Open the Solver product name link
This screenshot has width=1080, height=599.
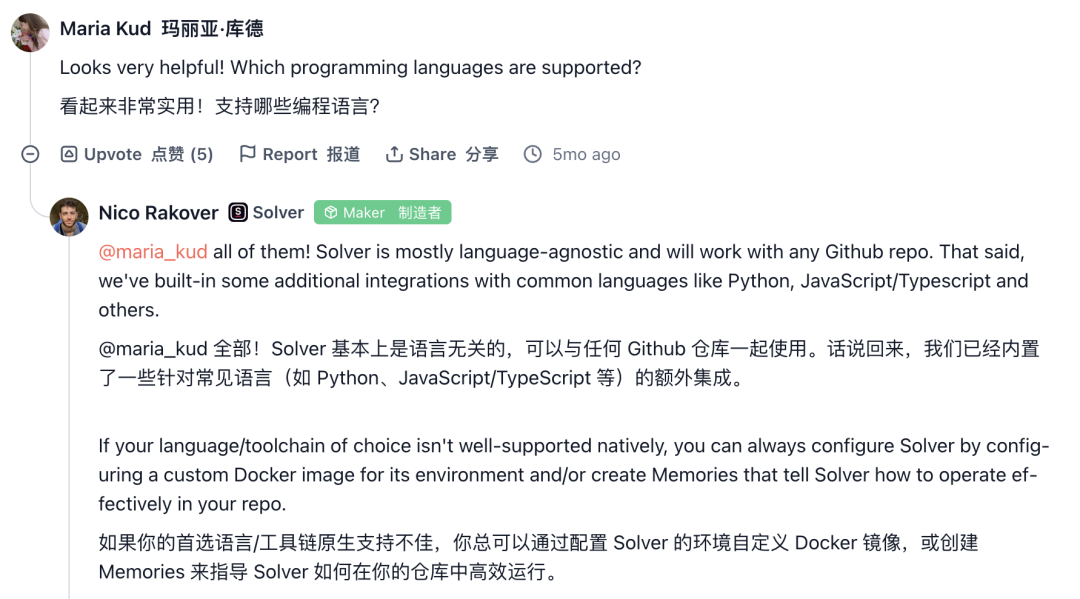pos(278,212)
